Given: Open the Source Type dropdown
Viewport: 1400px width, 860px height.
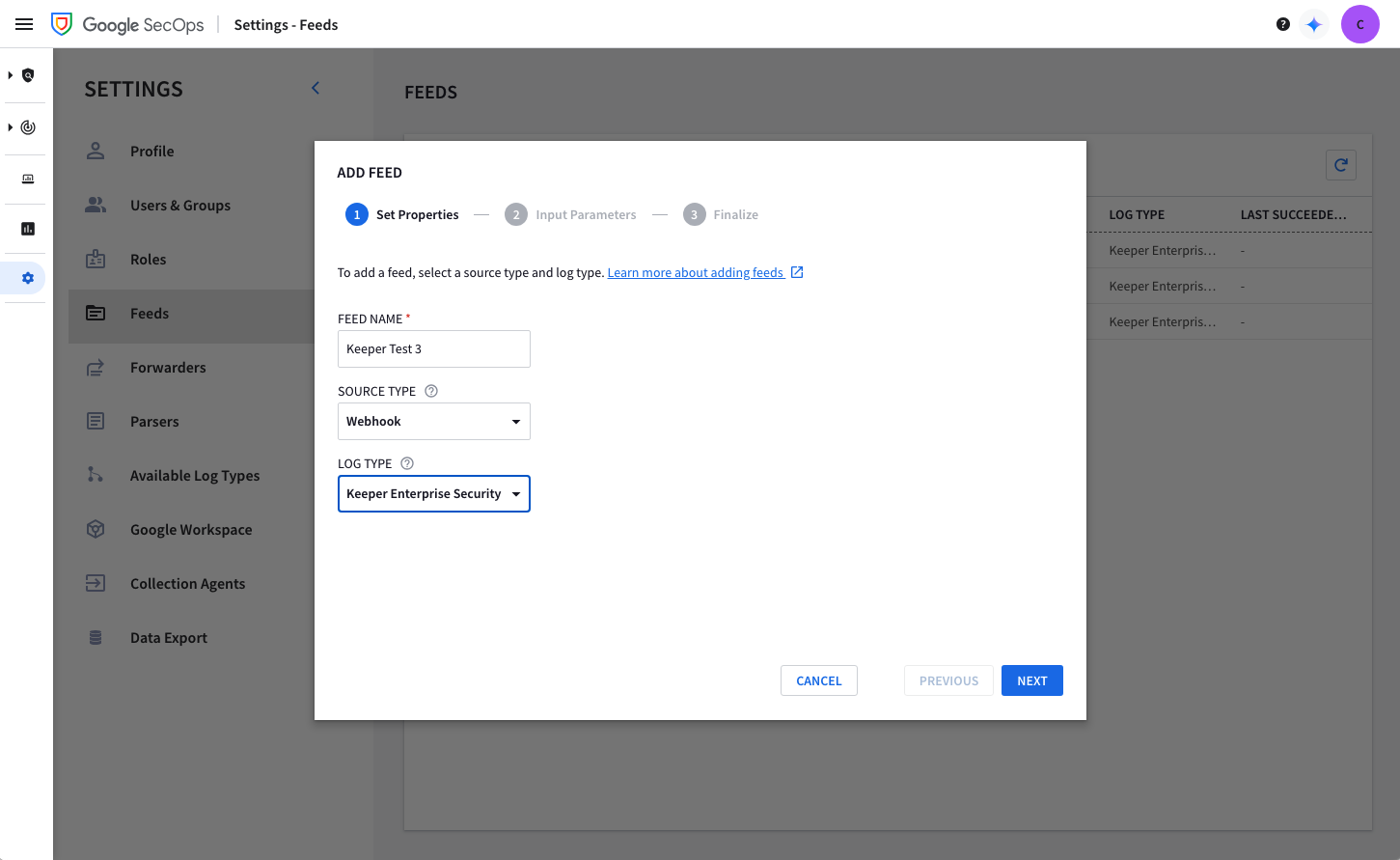Looking at the screenshot, I should click(x=433, y=422).
